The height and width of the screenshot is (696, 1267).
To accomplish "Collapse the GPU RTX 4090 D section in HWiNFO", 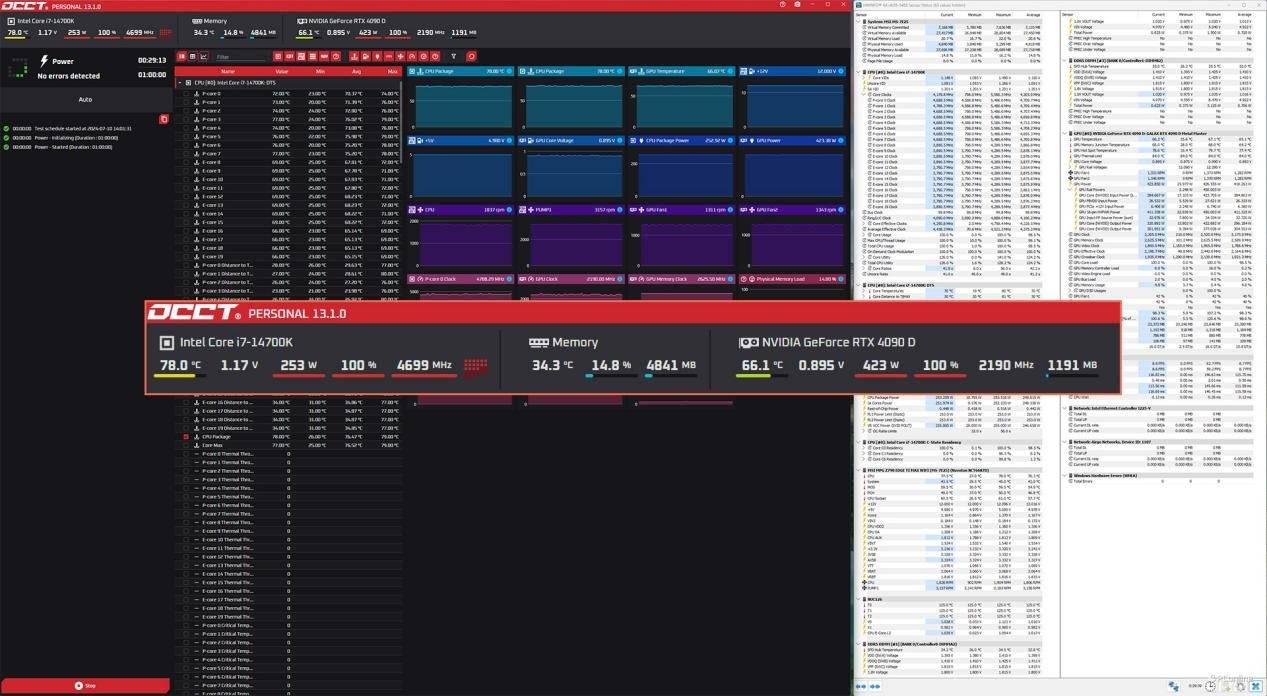I will point(1064,133).
